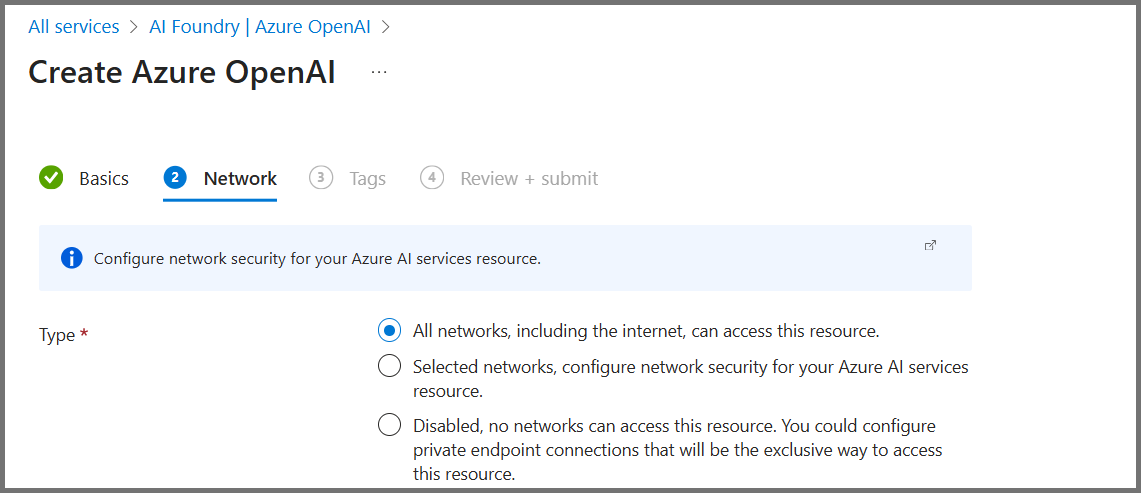Click the chevron after "AI Foundry | Azure OpenAI"
1141x493 pixels.
click(386, 27)
